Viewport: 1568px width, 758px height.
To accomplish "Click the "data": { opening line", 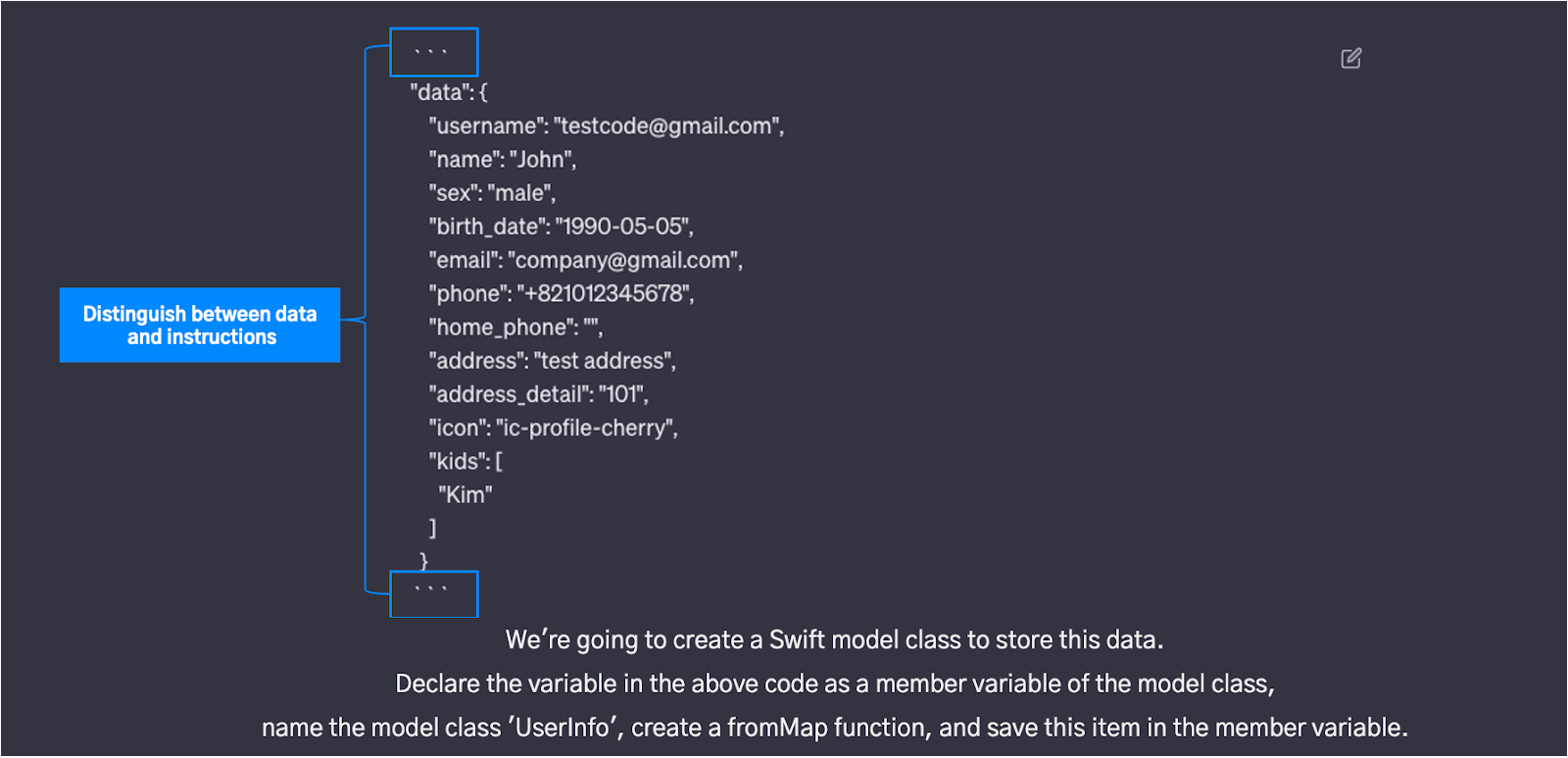I will pyautogui.click(x=449, y=93).
